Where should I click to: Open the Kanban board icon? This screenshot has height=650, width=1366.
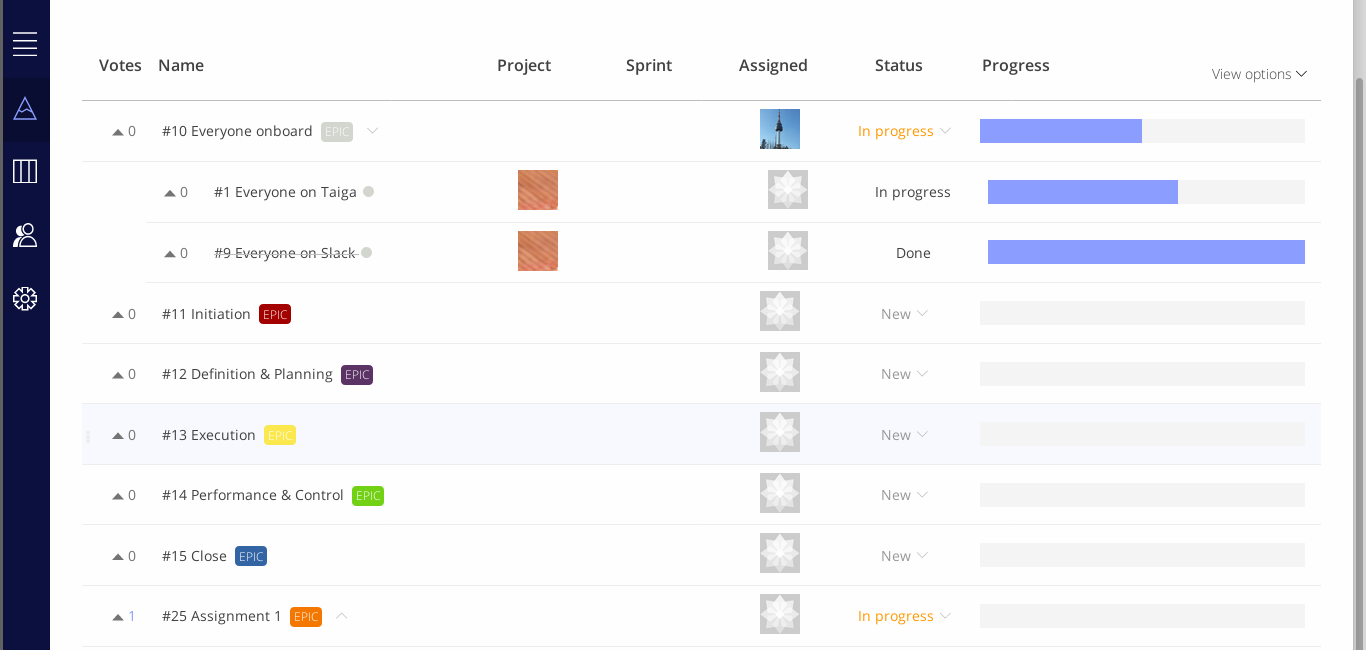[x=25, y=172]
